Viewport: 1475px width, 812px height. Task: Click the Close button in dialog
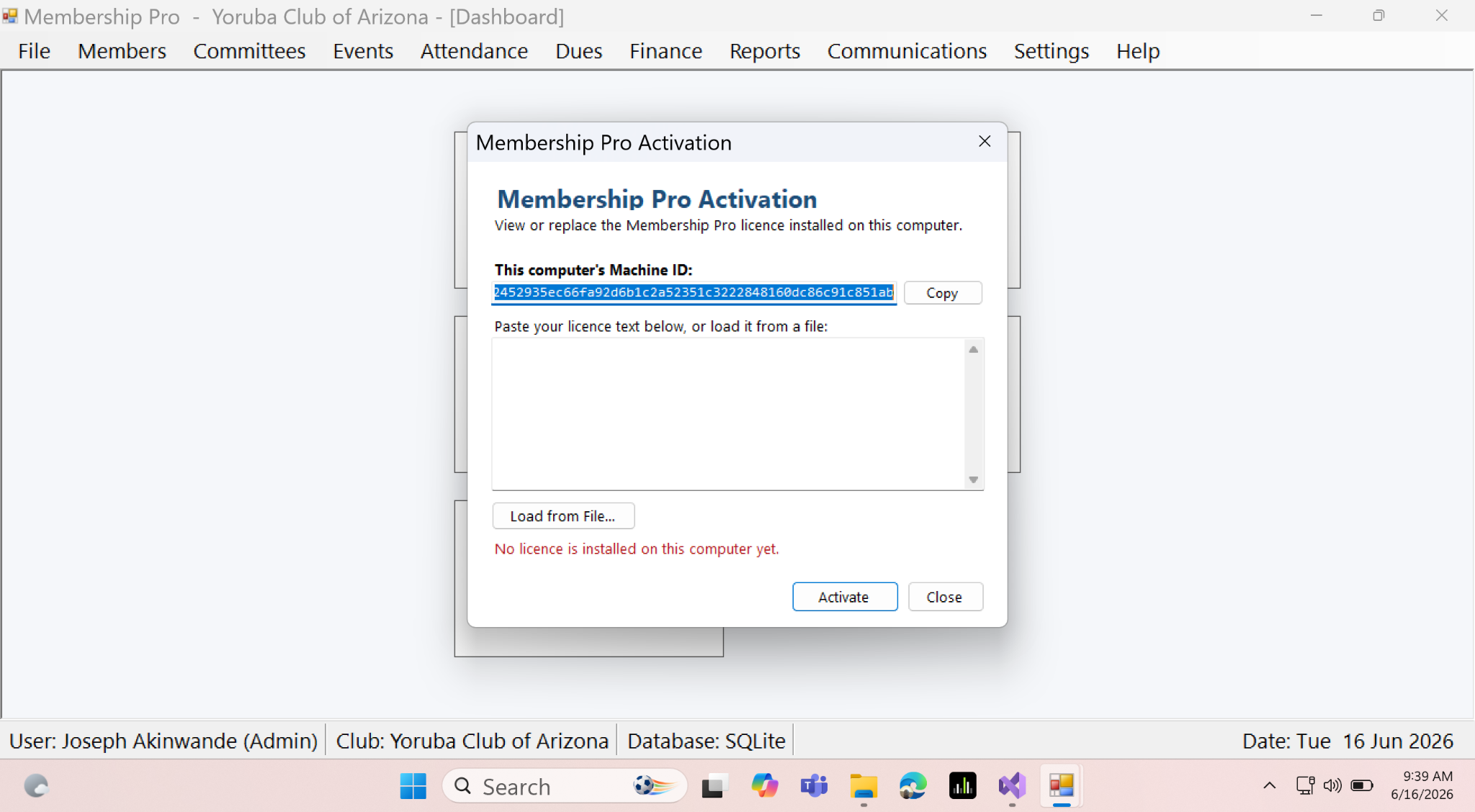click(x=945, y=597)
